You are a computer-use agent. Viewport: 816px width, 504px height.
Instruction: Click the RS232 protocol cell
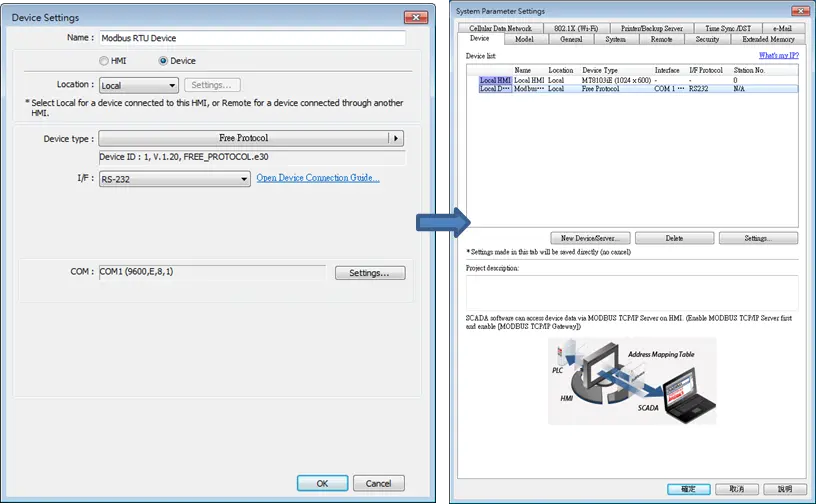698,89
